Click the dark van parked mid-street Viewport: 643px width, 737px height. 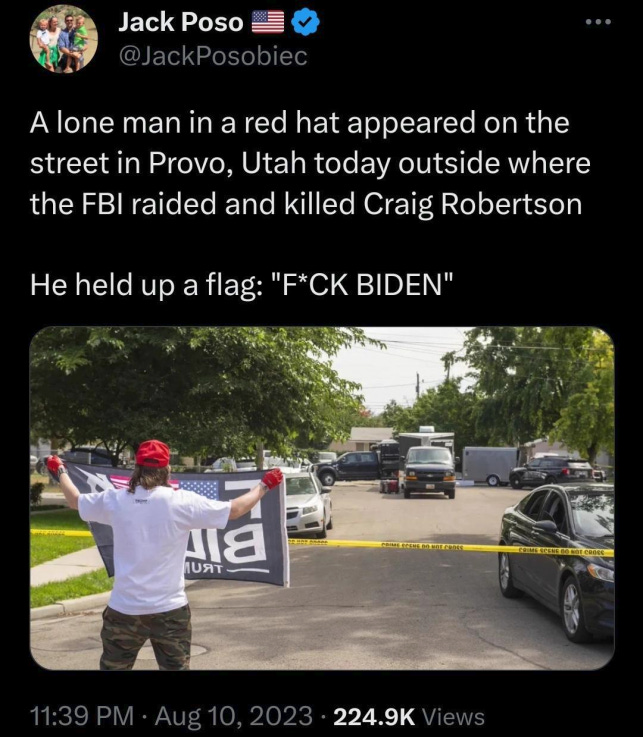point(429,471)
